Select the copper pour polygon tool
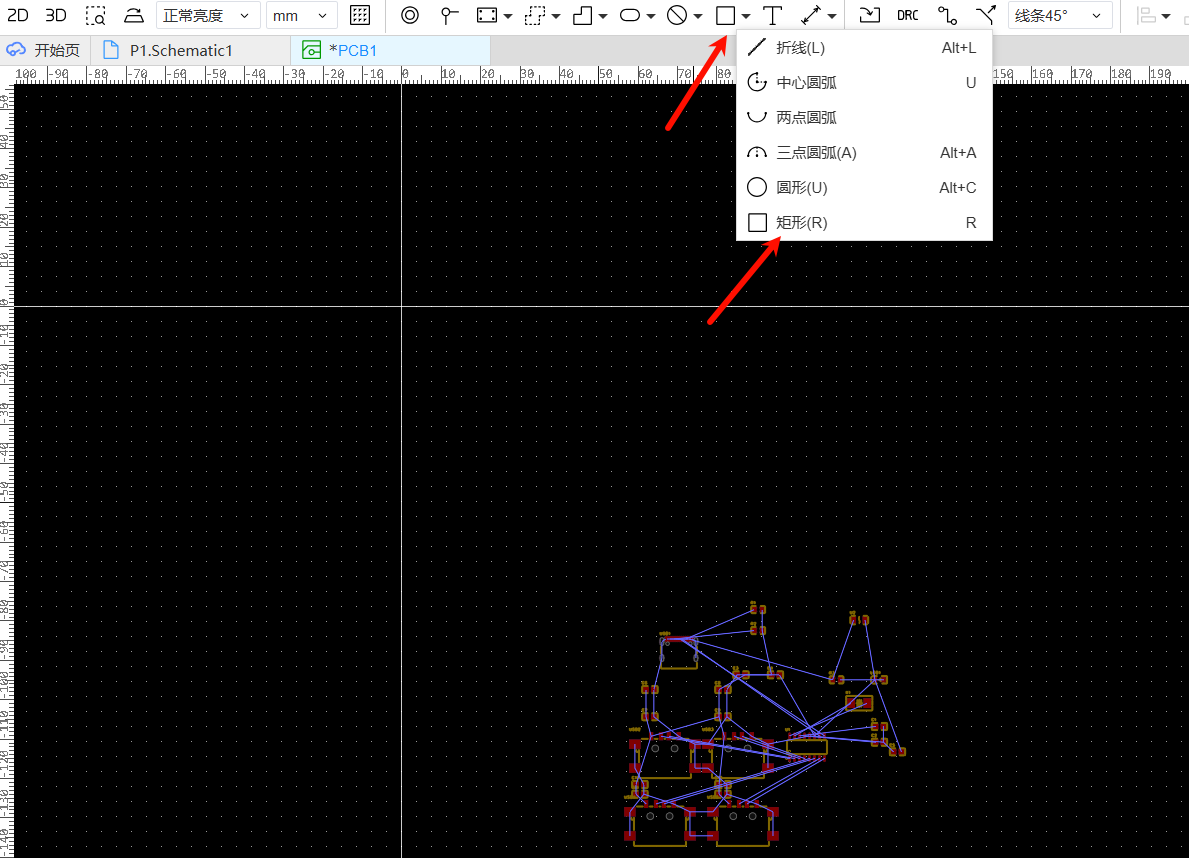Image resolution: width=1189 pixels, height=858 pixels. coord(582,15)
